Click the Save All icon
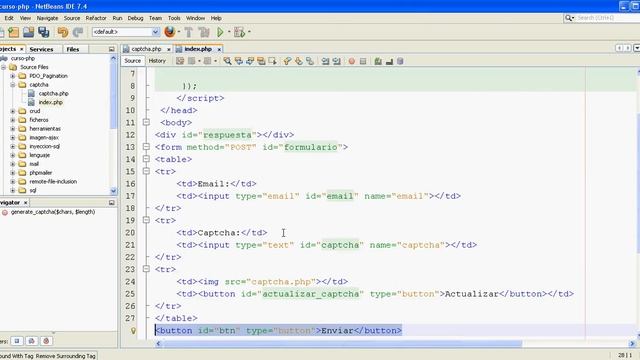The height and width of the screenshot is (360, 640). (44, 32)
